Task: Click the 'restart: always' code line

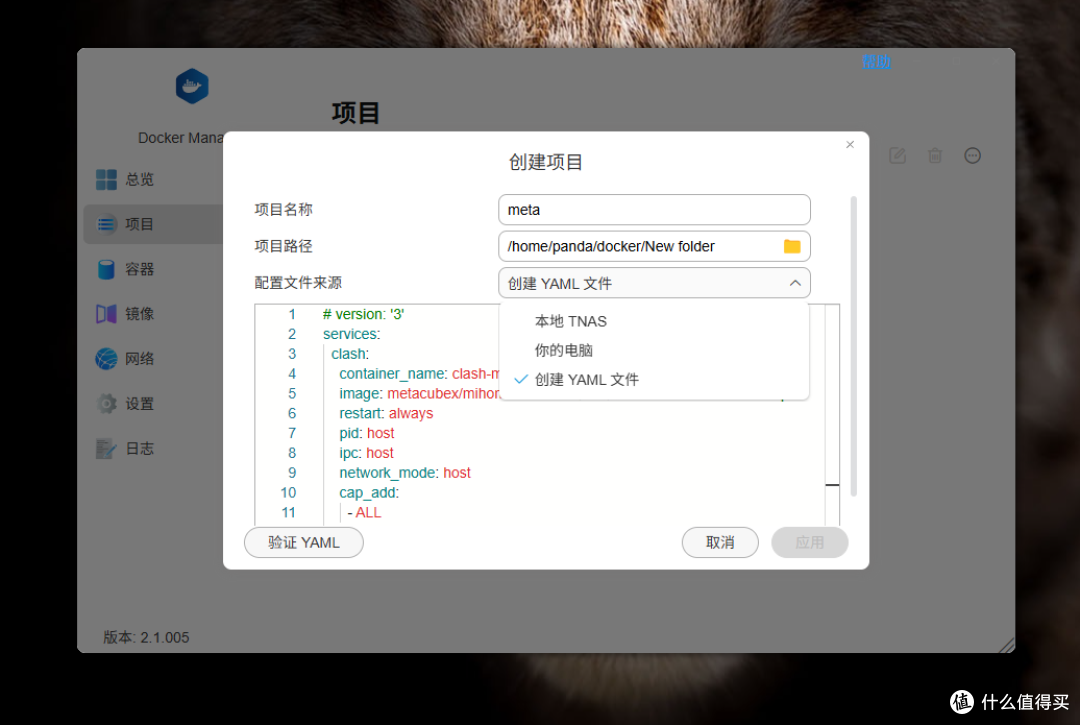Action: click(386, 413)
